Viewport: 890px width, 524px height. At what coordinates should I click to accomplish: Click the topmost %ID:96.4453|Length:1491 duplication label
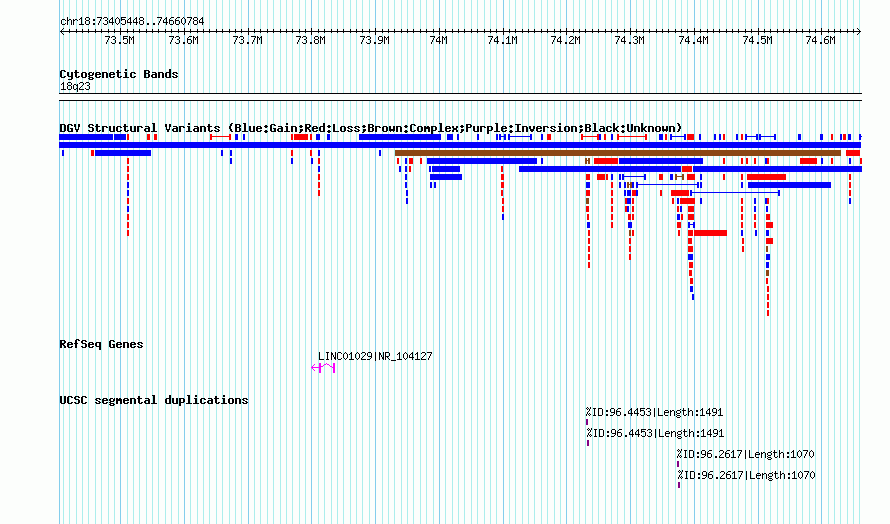pos(654,413)
